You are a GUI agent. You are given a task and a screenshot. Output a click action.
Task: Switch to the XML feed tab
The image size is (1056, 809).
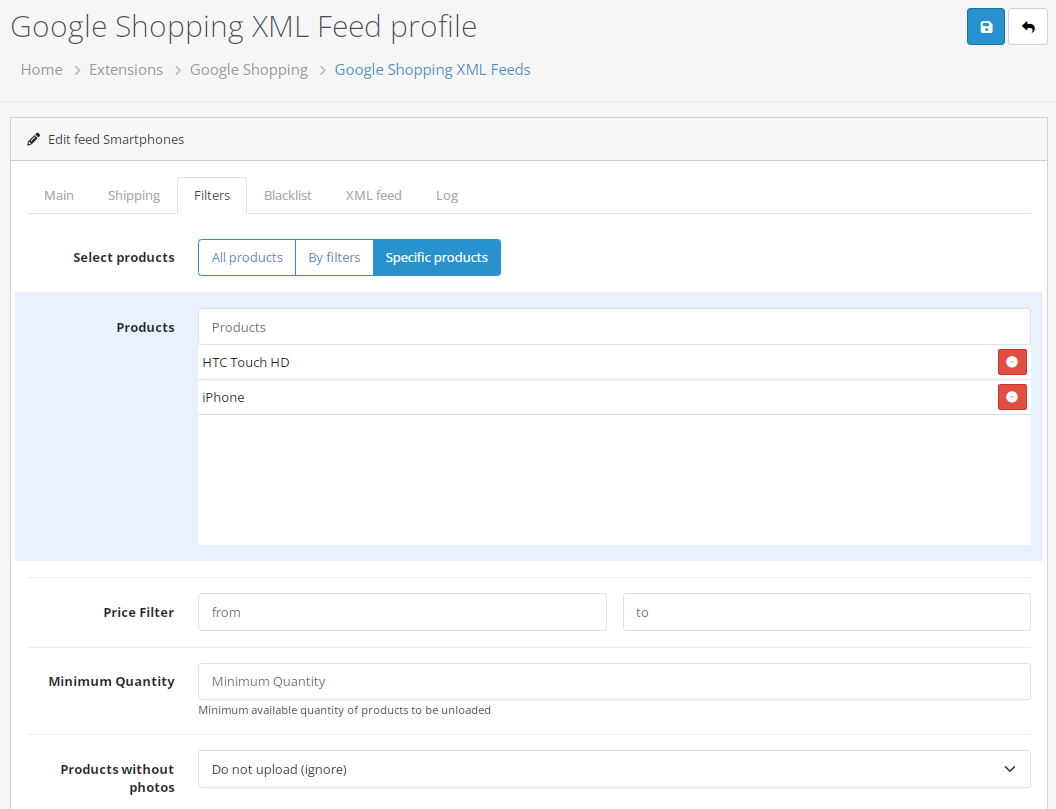tap(374, 195)
